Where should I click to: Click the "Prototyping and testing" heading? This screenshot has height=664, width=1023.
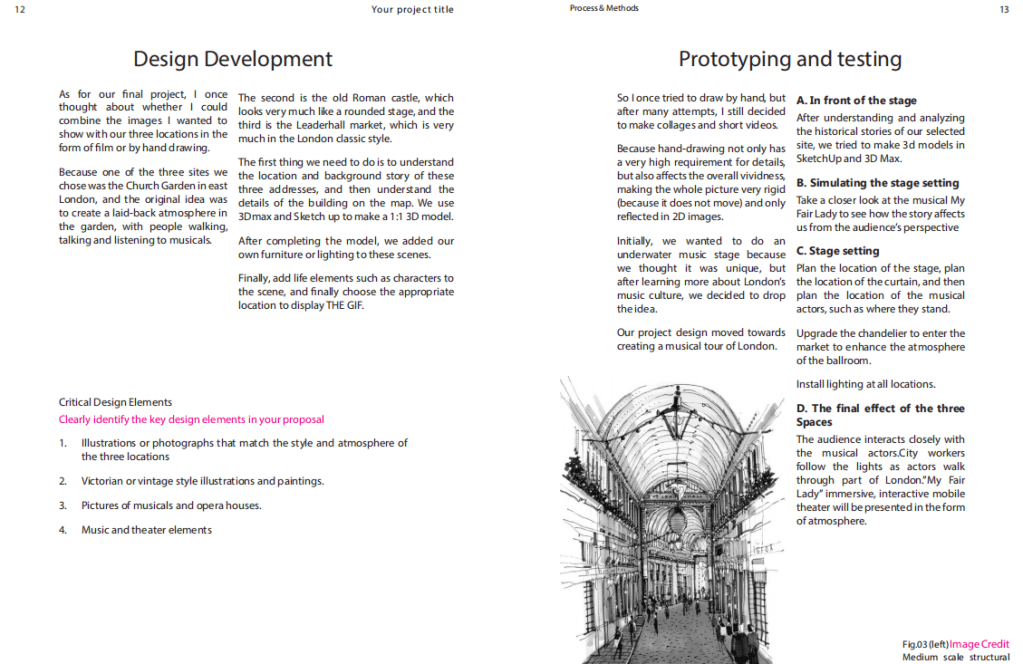click(x=789, y=59)
